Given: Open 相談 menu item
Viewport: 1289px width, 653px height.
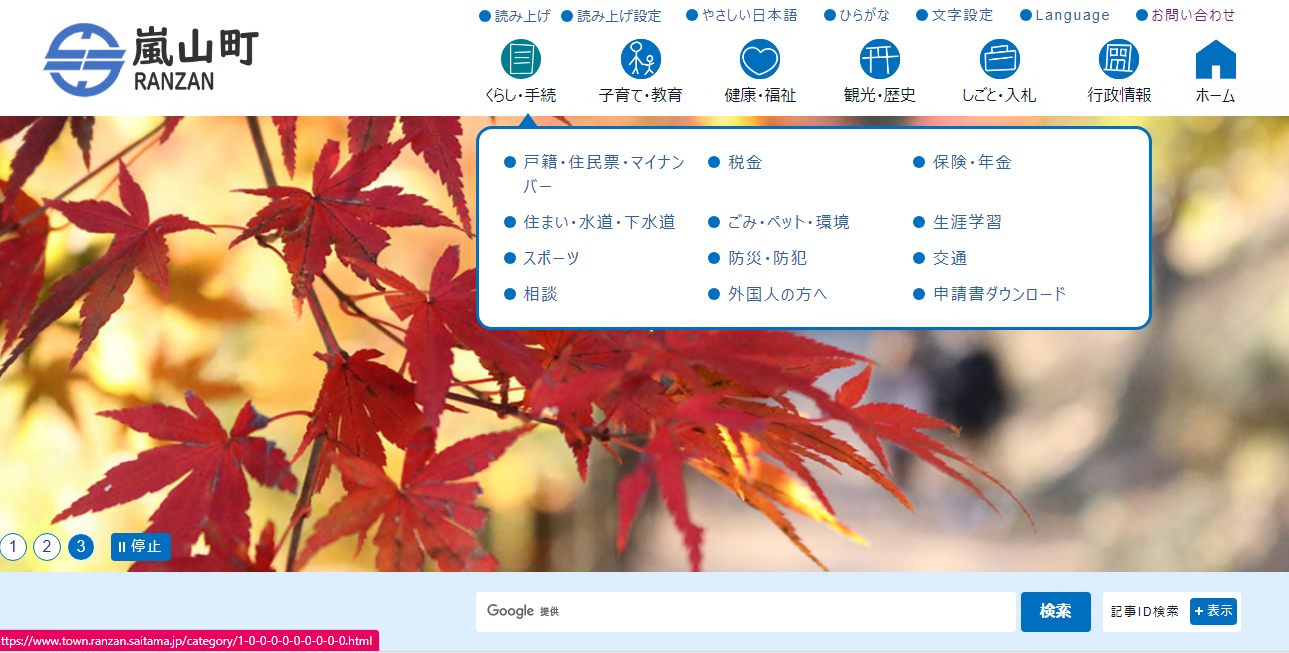Looking at the screenshot, I should tap(540, 294).
